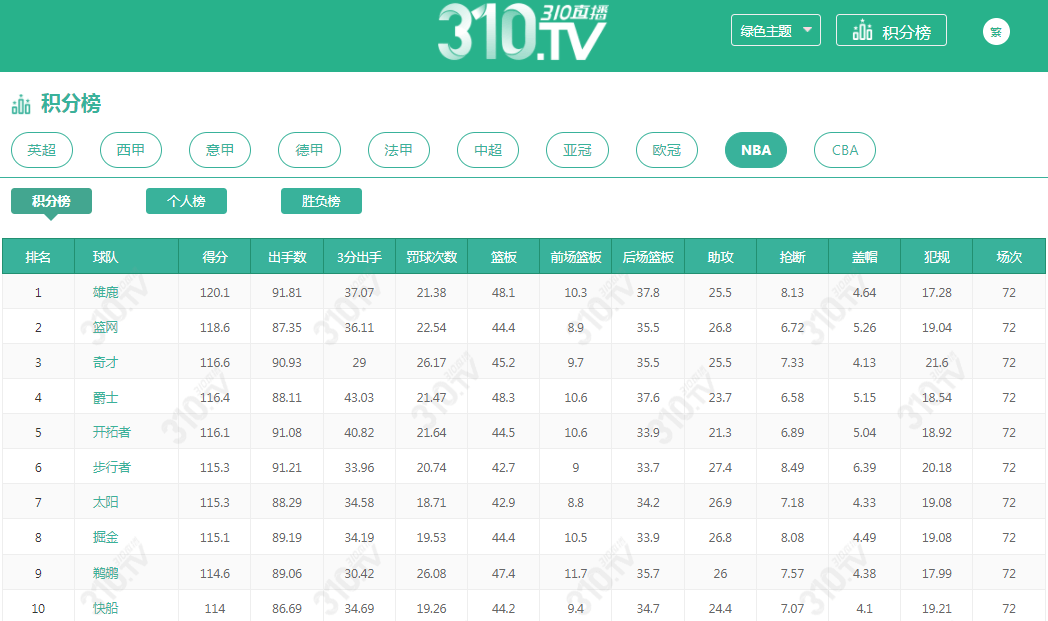Click the 排名 column header
This screenshot has height=621, width=1048.
[38, 257]
